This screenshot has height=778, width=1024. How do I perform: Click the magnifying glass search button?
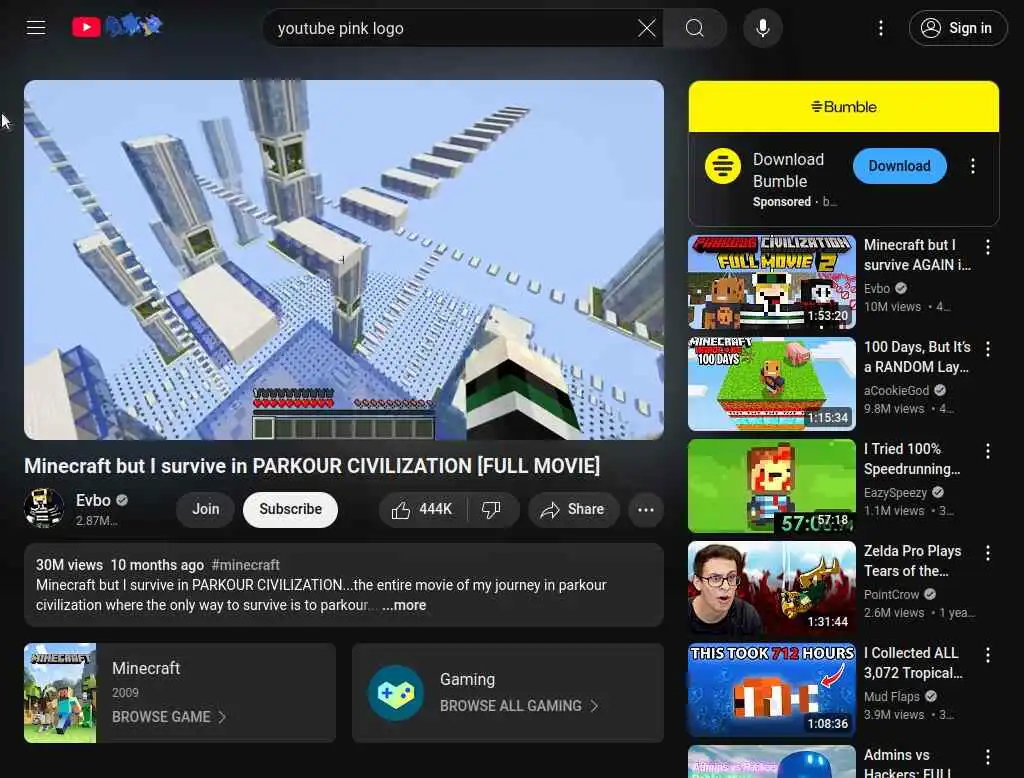(695, 28)
